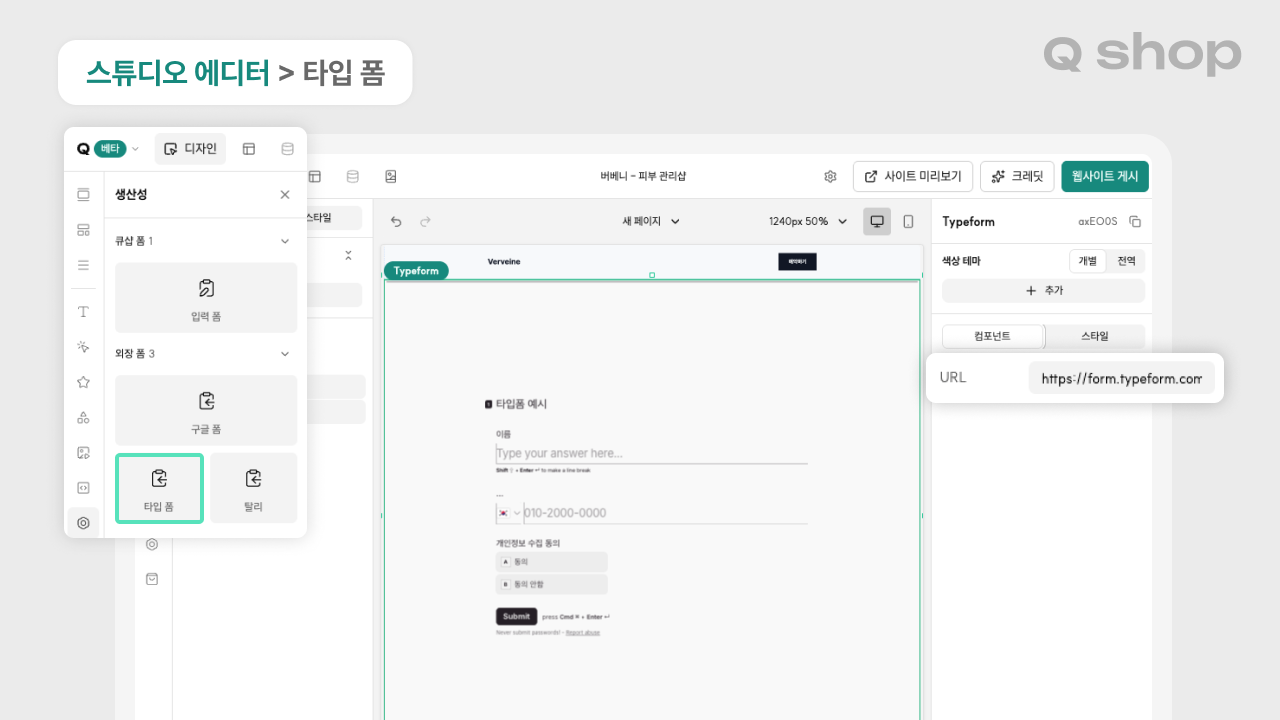Image resolution: width=1280 pixels, height=720 pixels.
Task: Switch to the 컴포넌트 tab
Action: 992,336
